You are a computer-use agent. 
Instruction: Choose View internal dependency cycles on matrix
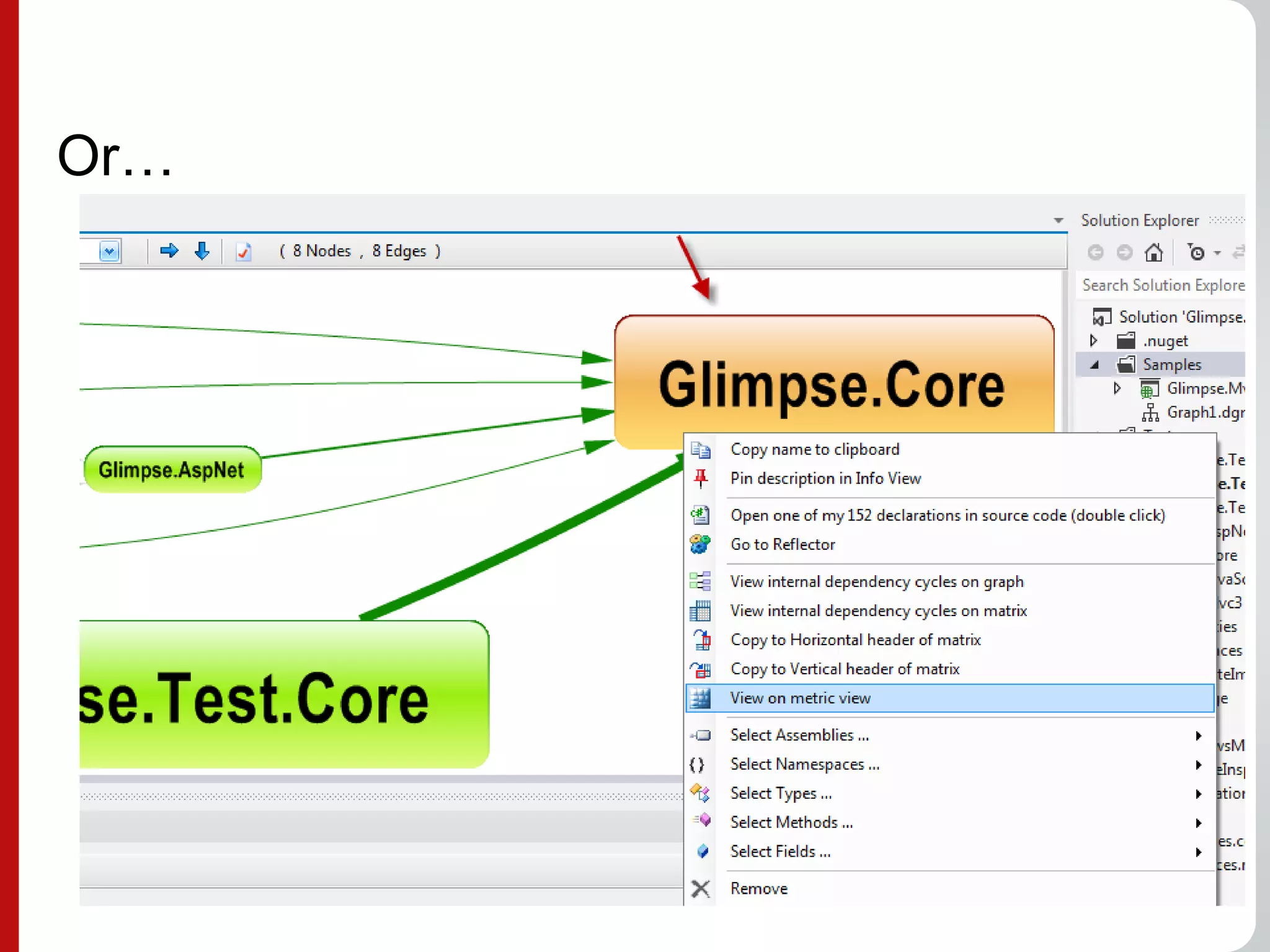[x=878, y=610]
